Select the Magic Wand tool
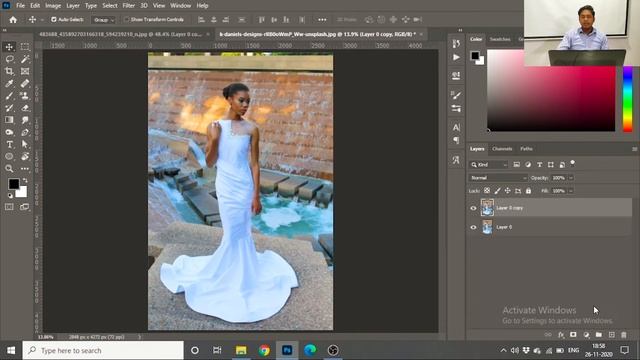Screen dimensions: 640x360 click(x=25, y=59)
